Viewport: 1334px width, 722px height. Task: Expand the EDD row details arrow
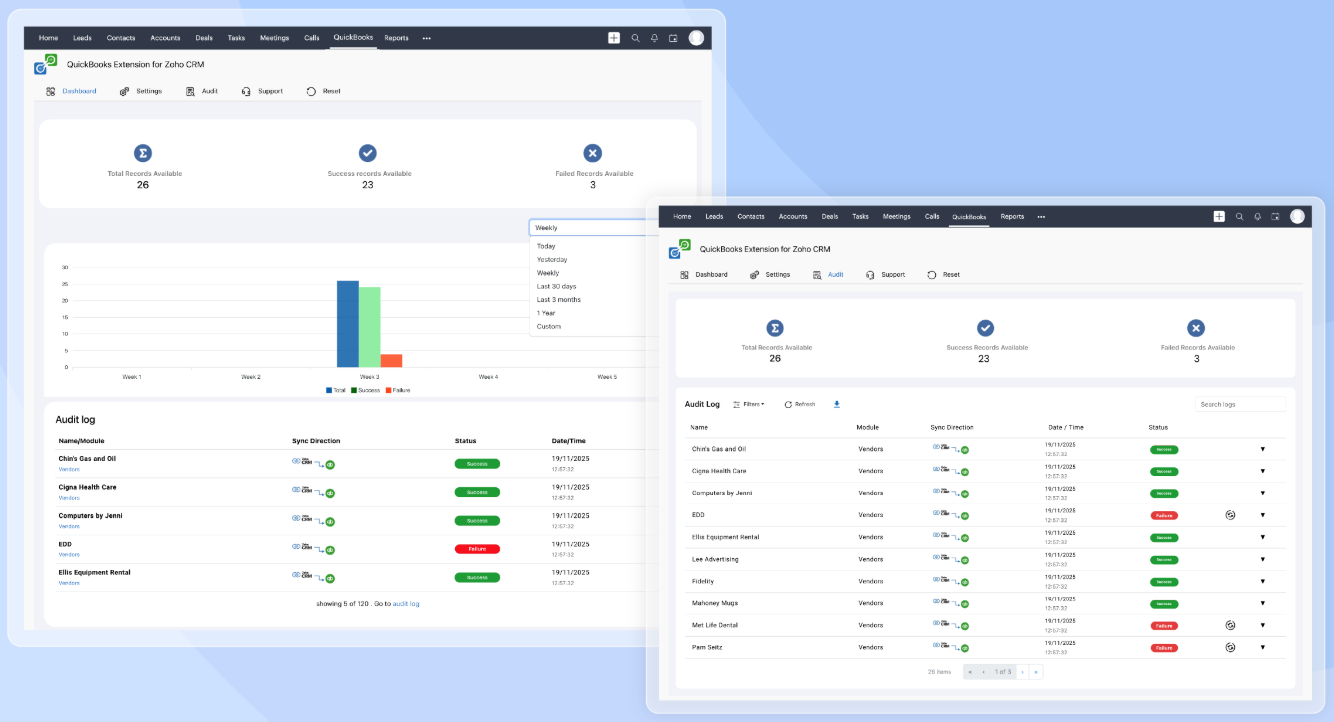coord(1262,515)
